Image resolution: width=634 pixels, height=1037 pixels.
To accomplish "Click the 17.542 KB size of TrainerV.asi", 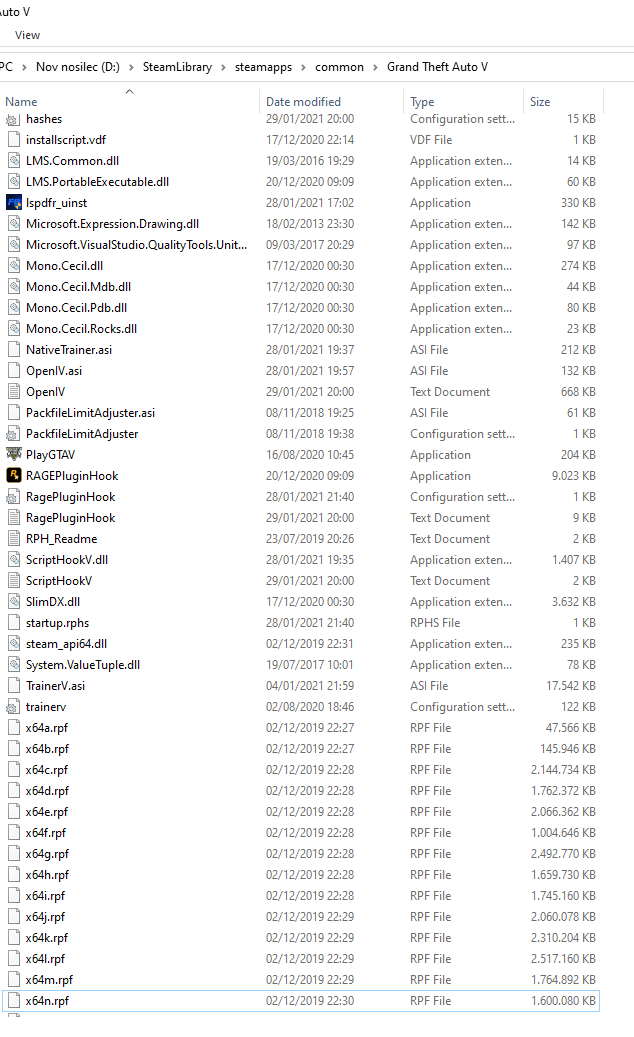I will coord(571,686).
